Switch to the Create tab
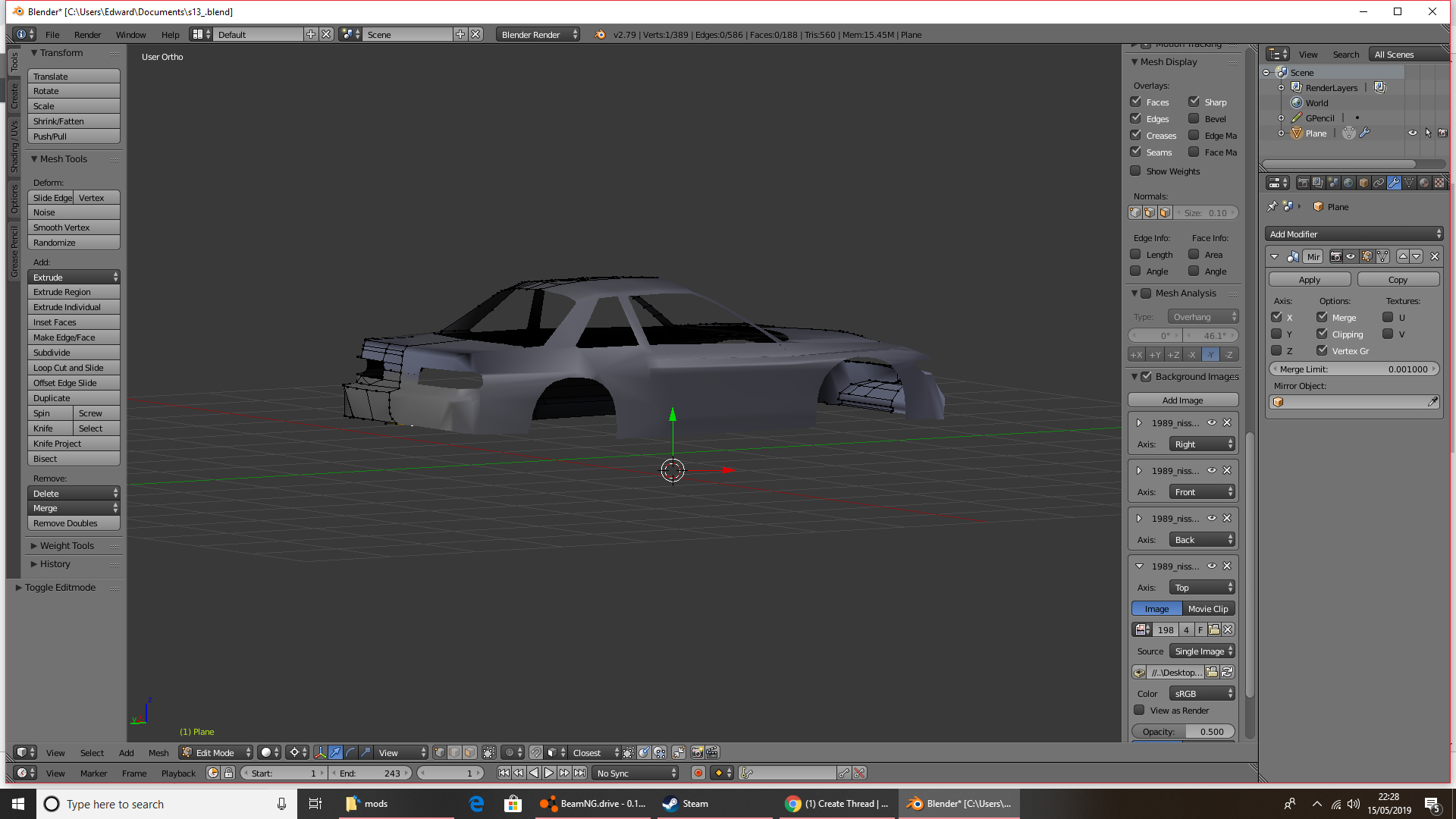Image resolution: width=1456 pixels, height=819 pixels. point(14,96)
